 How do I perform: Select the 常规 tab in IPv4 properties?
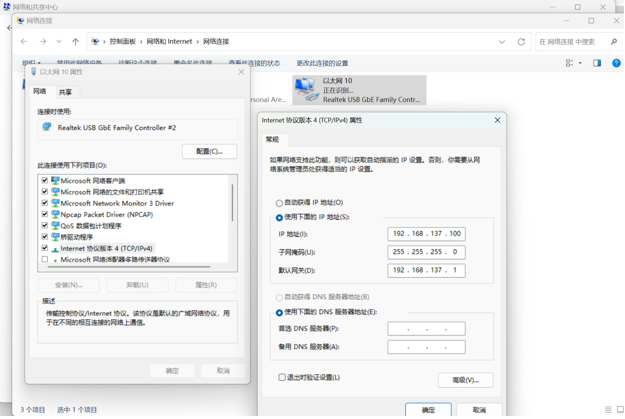(272, 139)
